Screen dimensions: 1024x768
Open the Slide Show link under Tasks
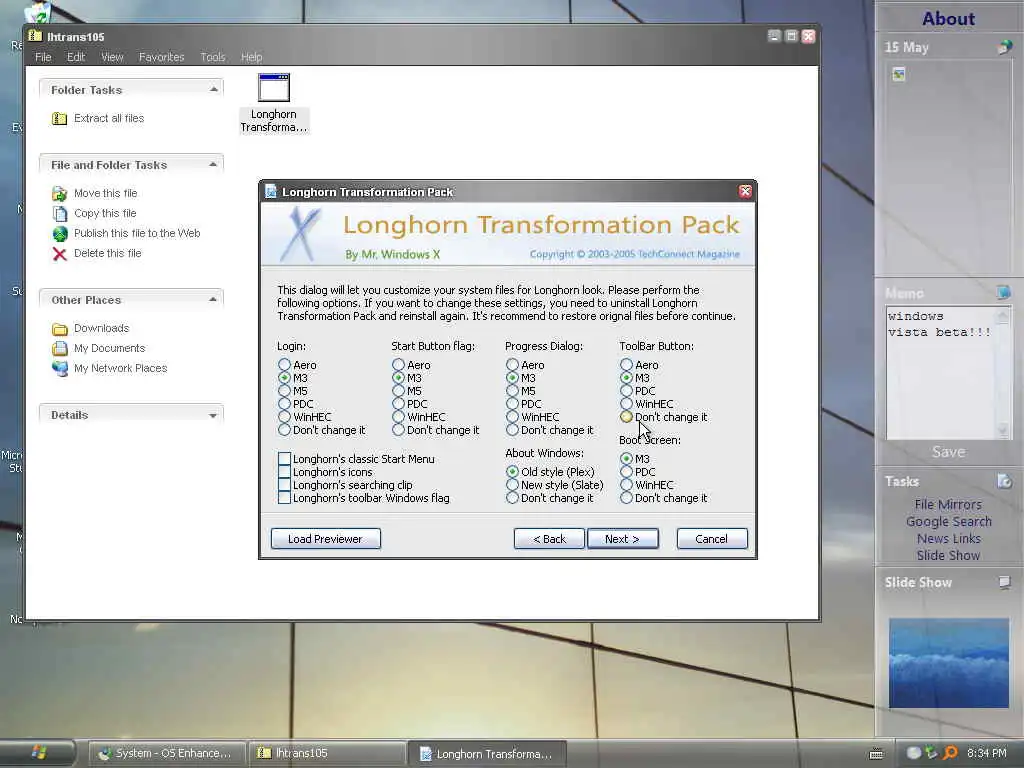pyautogui.click(x=948, y=555)
